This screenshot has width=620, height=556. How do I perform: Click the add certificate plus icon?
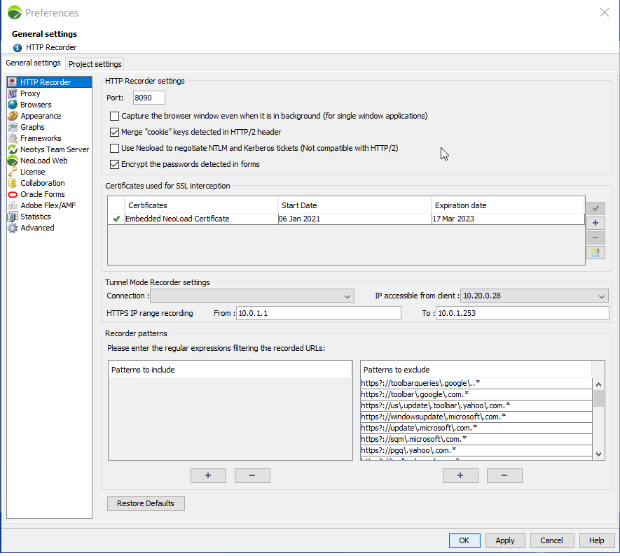[x=595, y=223]
